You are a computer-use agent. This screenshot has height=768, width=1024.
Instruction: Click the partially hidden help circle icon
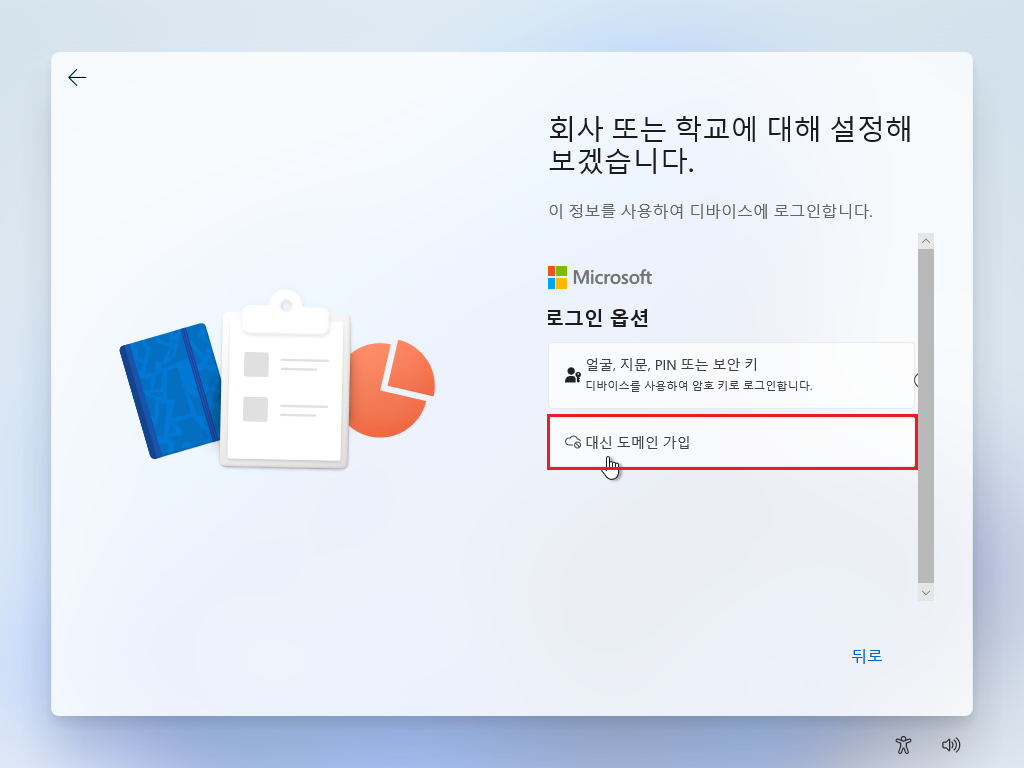[x=916, y=380]
